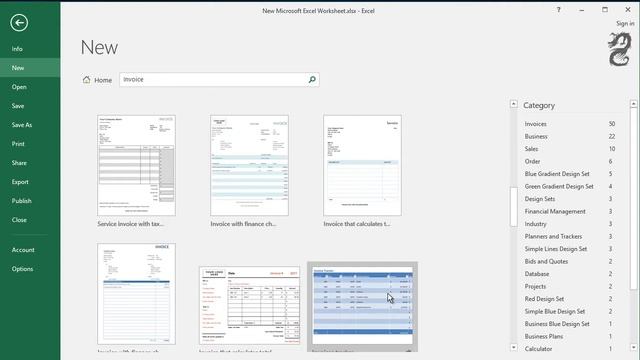Click the category list scroll down arrow
Viewport: 640px width, 360px height.
(x=513, y=347)
